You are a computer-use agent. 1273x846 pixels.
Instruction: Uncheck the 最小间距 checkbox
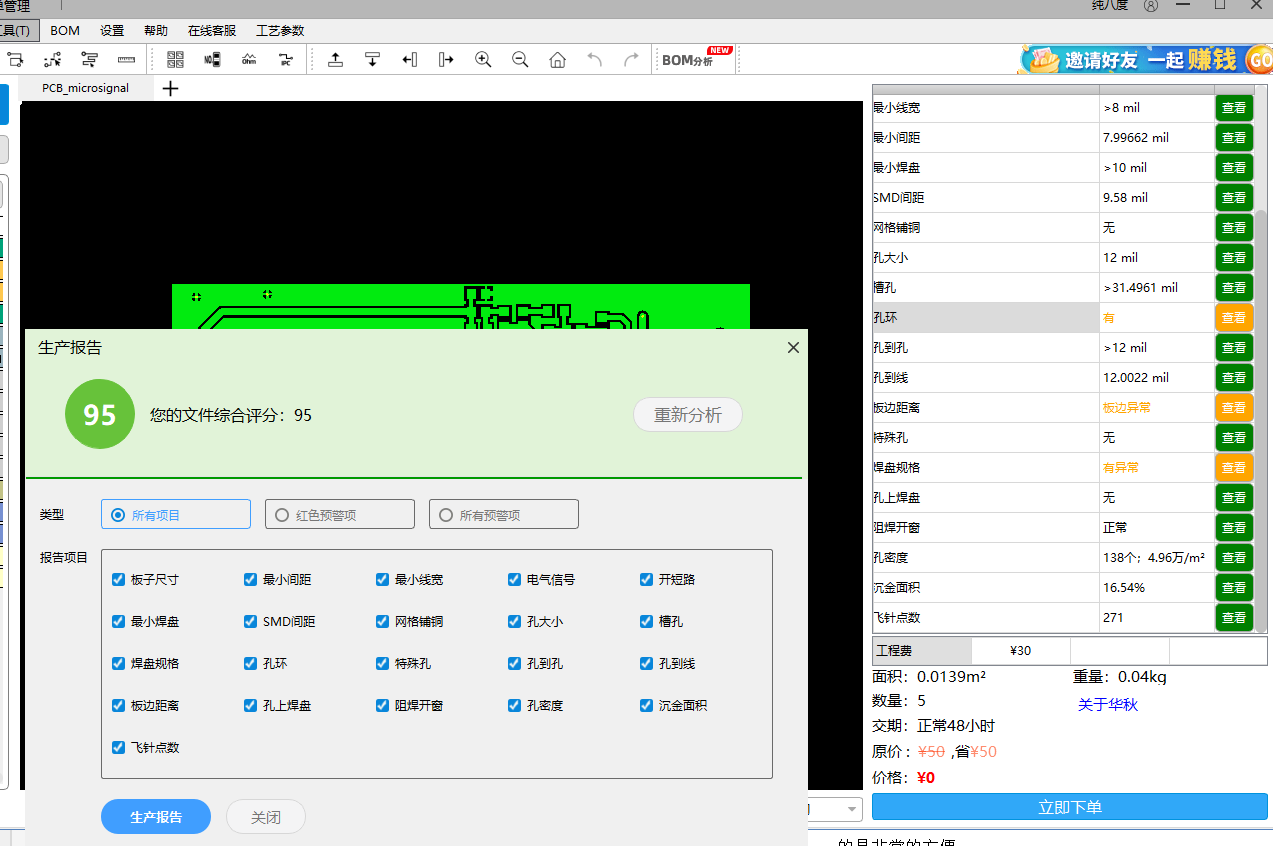[251, 579]
